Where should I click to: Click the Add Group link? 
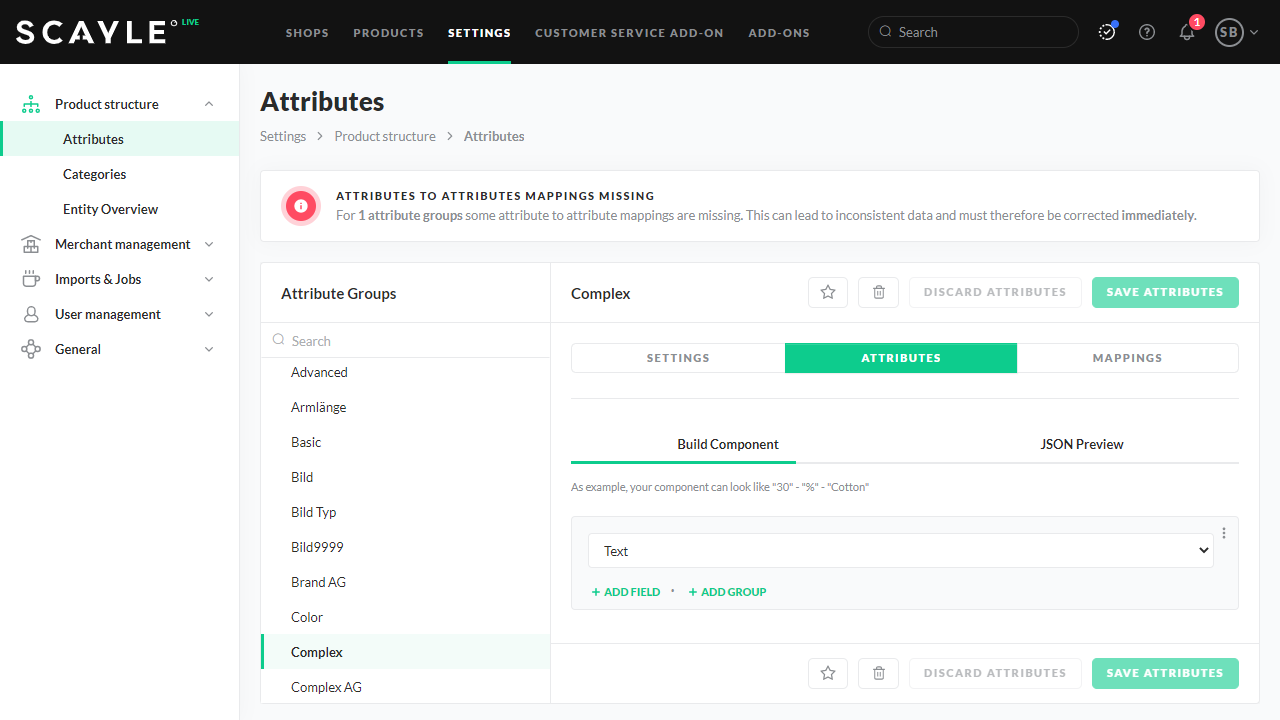pos(727,592)
